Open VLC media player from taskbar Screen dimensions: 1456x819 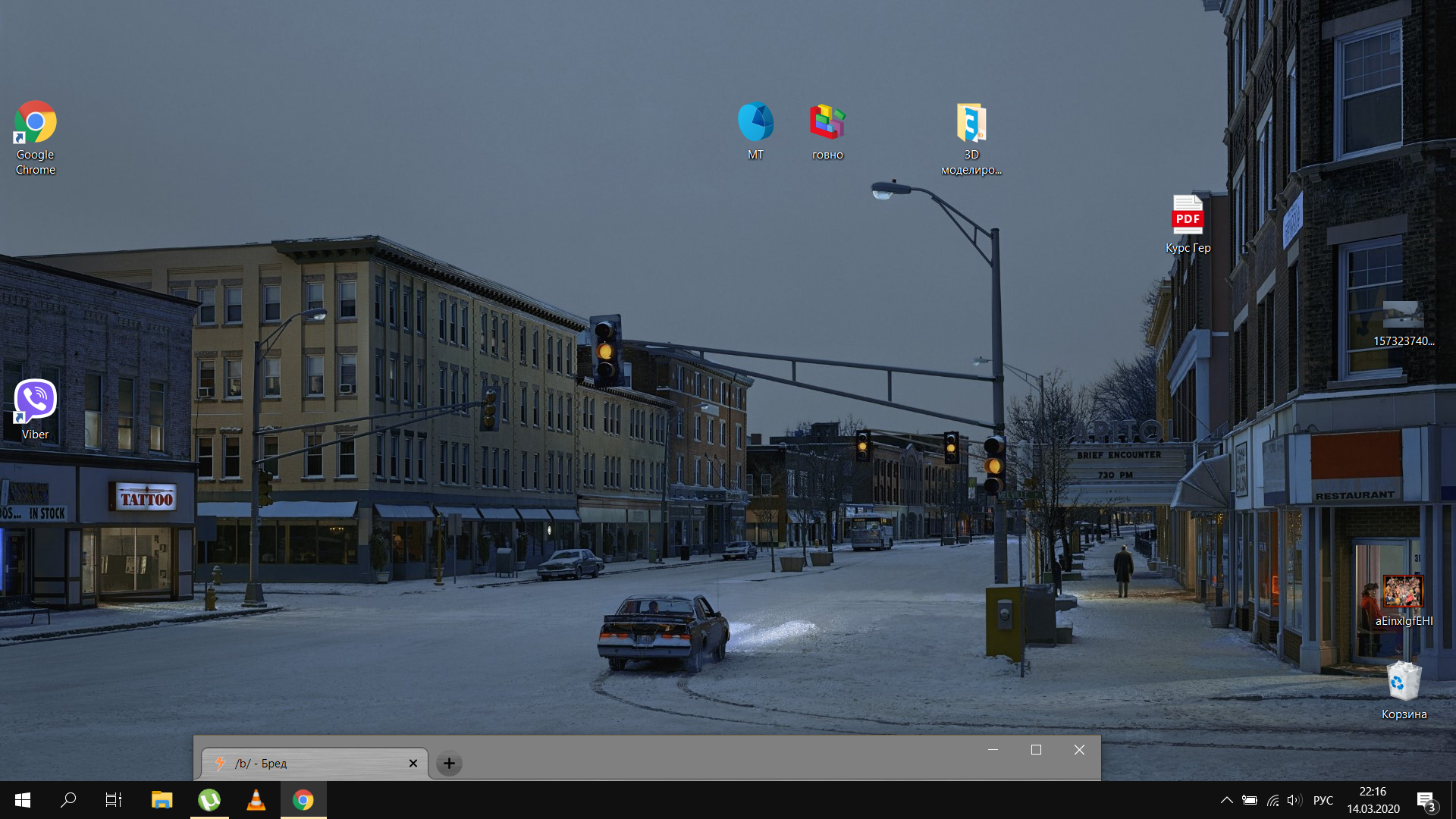coord(256,800)
